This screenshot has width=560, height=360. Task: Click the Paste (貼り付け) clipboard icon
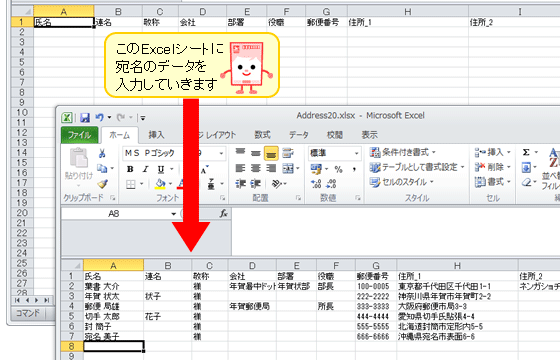pos(79,158)
